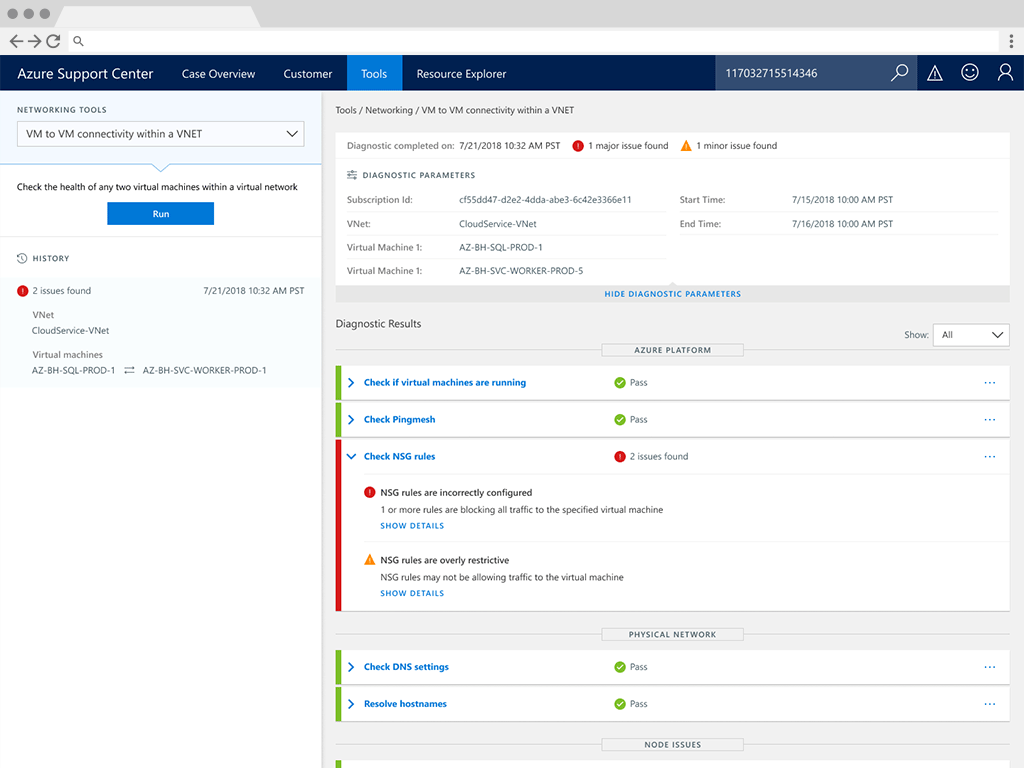Open the Check DNS settings link
Image resolution: width=1024 pixels, height=768 pixels.
pyautogui.click(x=406, y=667)
